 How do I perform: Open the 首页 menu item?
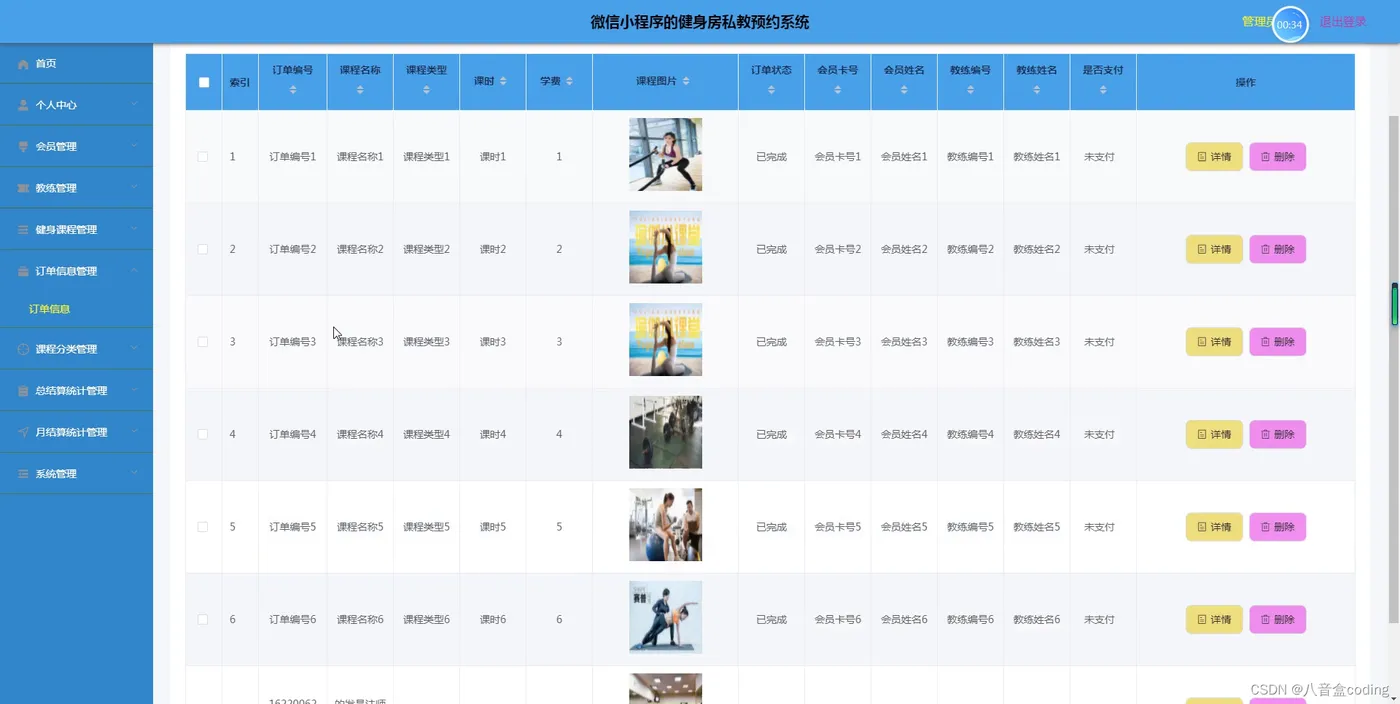point(76,64)
